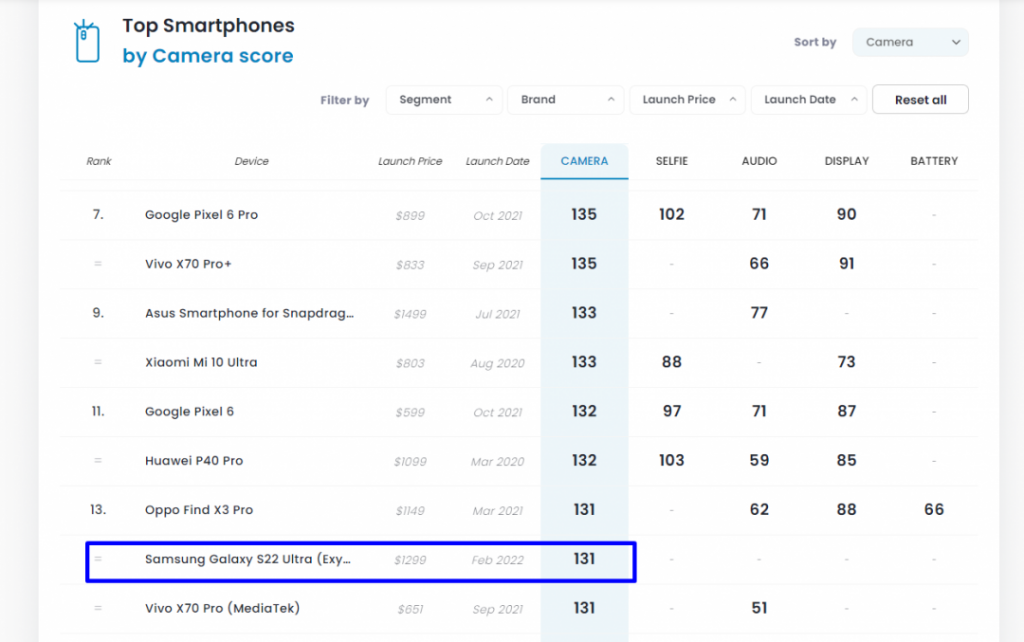Image resolution: width=1024 pixels, height=642 pixels.
Task: Open the Vivo X70 Pro (MediaTek) link
Action: pyautogui.click(x=223, y=608)
